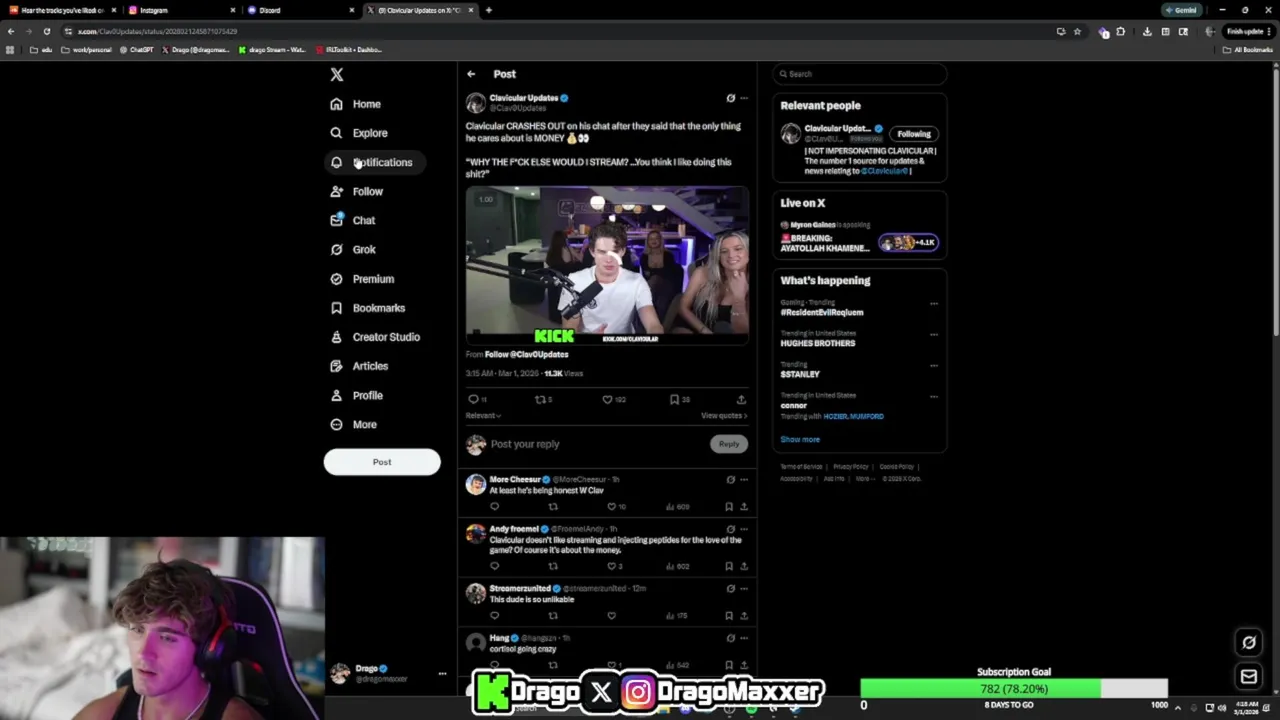Open Myron Gaines live broadcast
Screen dimensions: 1280x720
(859, 238)
